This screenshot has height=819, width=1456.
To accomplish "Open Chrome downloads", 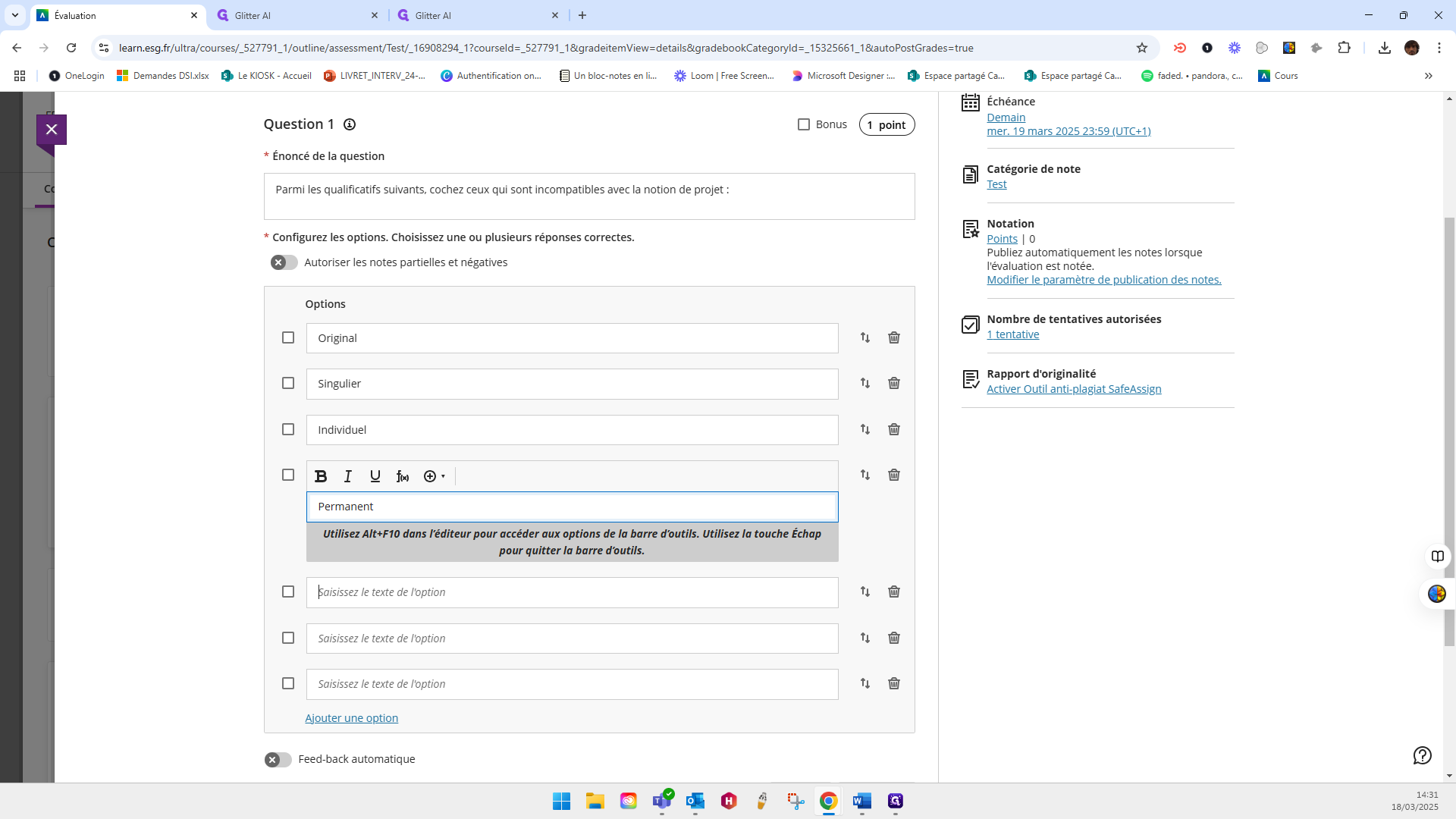I will pos(1385,48).
